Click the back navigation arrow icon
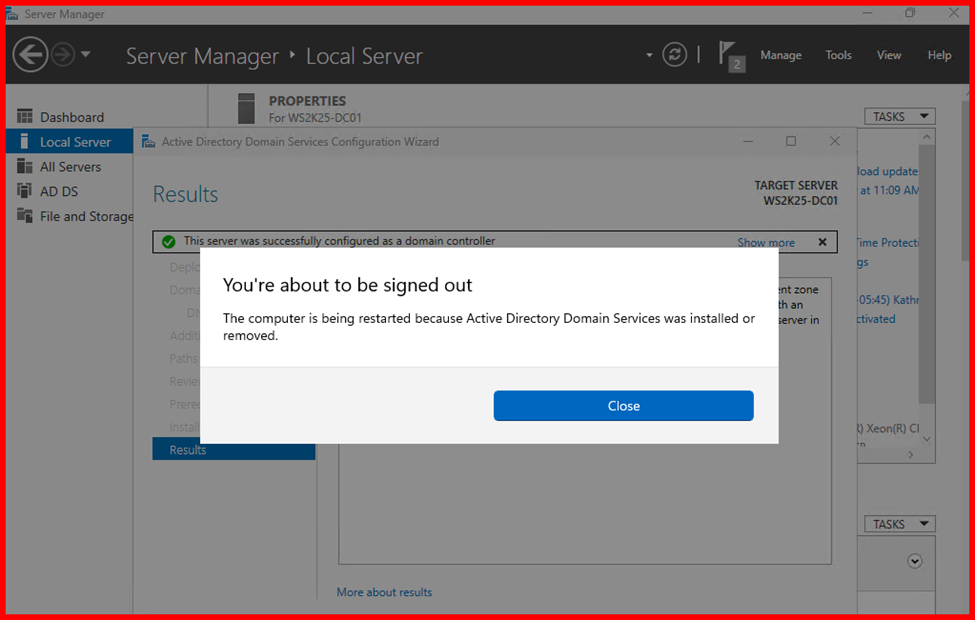 pos(31,54)
